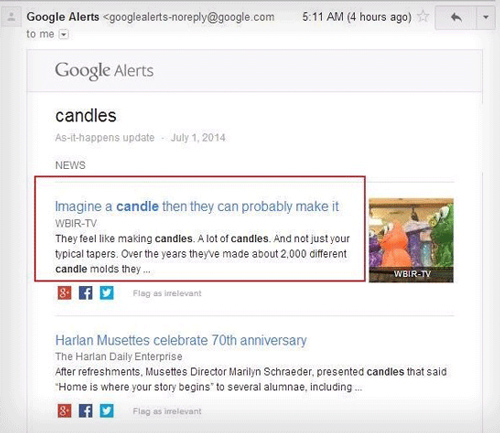Open 'Harlan Musettes celebrate 70th anniversary' article

point(181,340)
